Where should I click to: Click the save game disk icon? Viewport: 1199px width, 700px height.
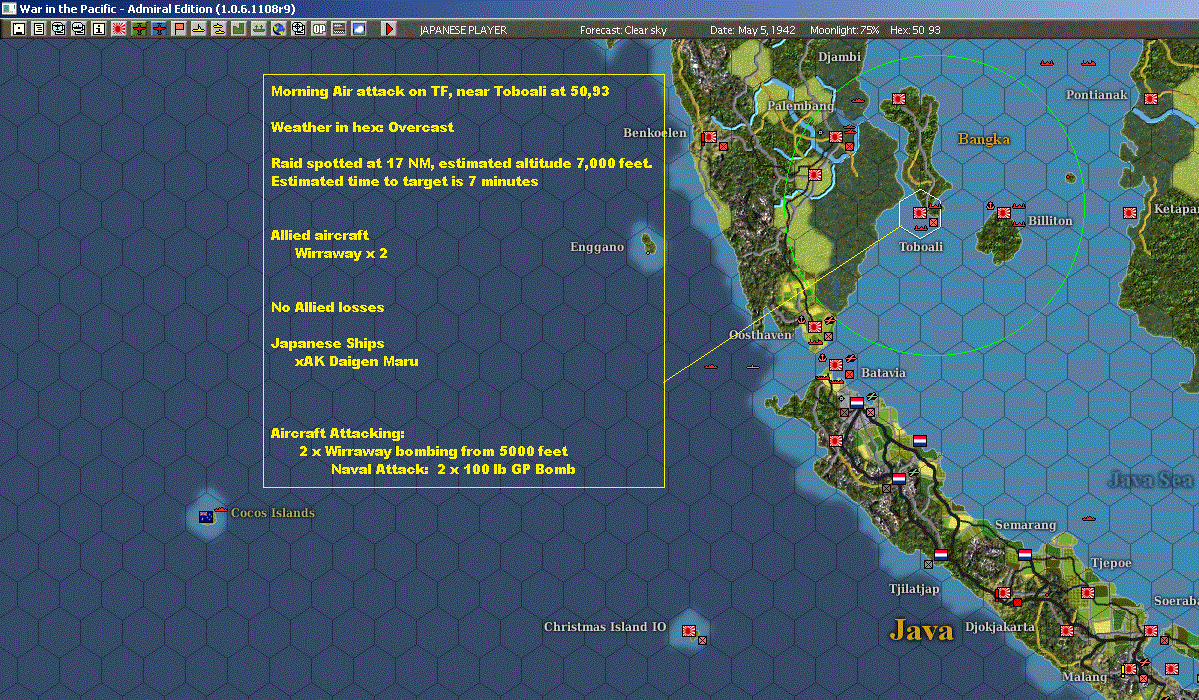click(19, 29)
